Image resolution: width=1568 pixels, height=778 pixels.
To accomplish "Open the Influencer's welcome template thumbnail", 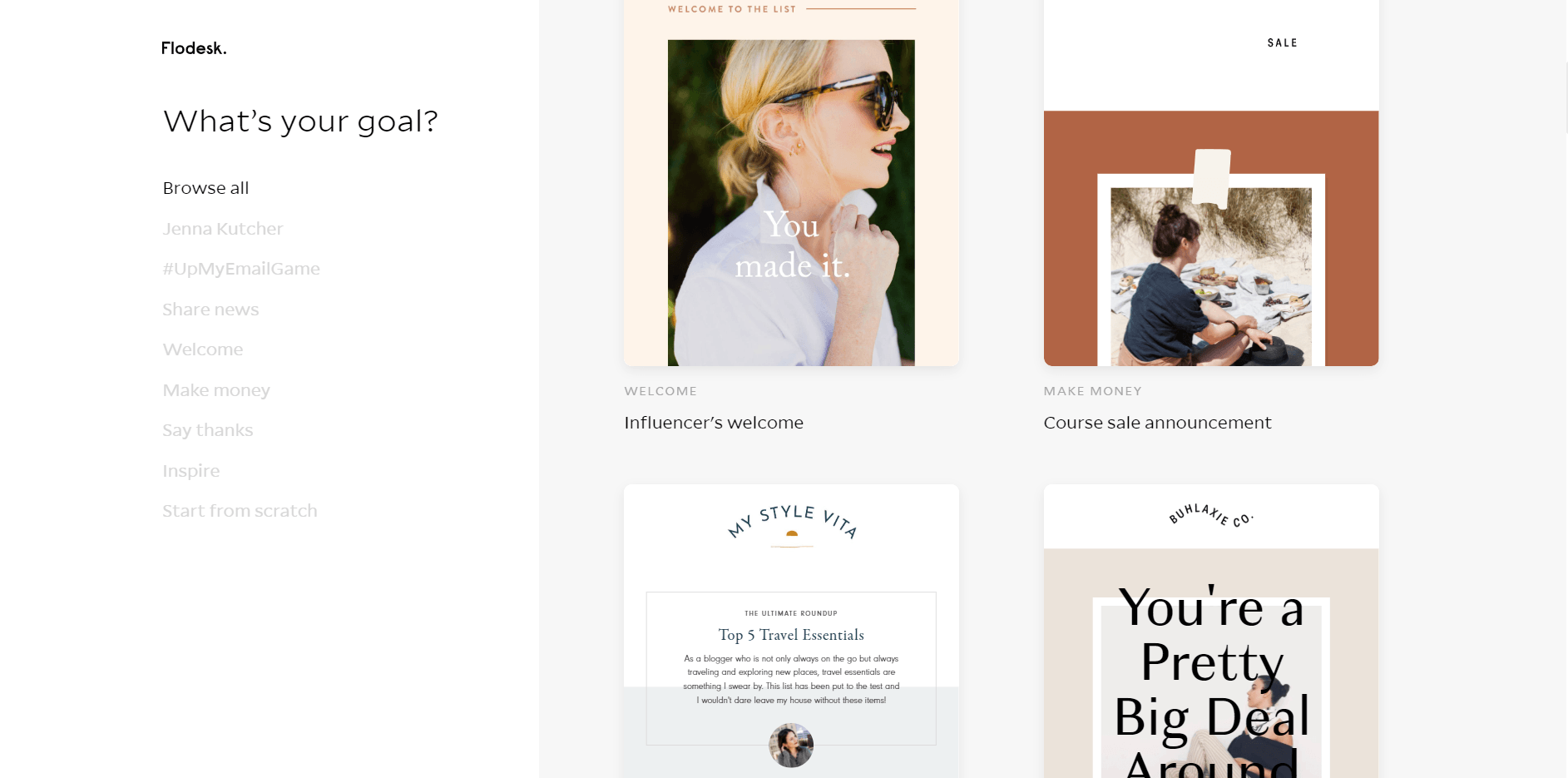I will click(791, 183).
